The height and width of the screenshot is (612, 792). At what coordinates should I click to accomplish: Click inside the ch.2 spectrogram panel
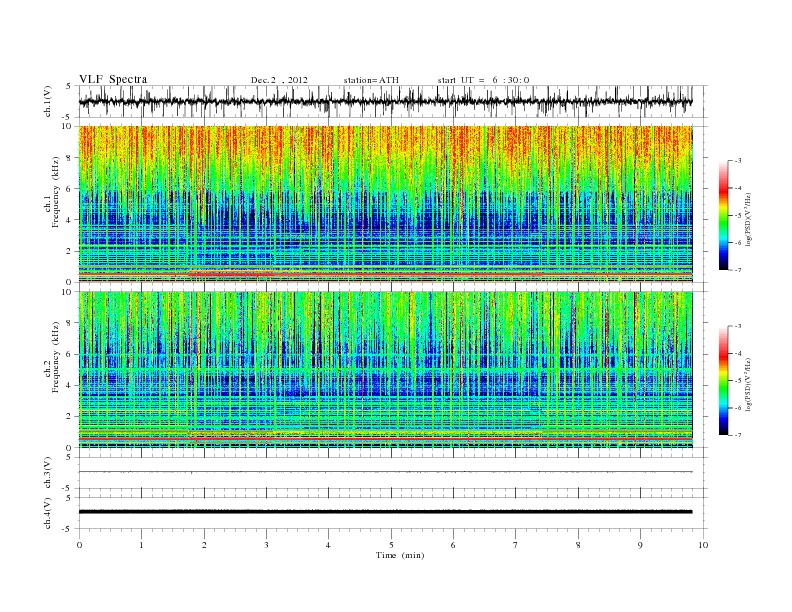[385, 370]
